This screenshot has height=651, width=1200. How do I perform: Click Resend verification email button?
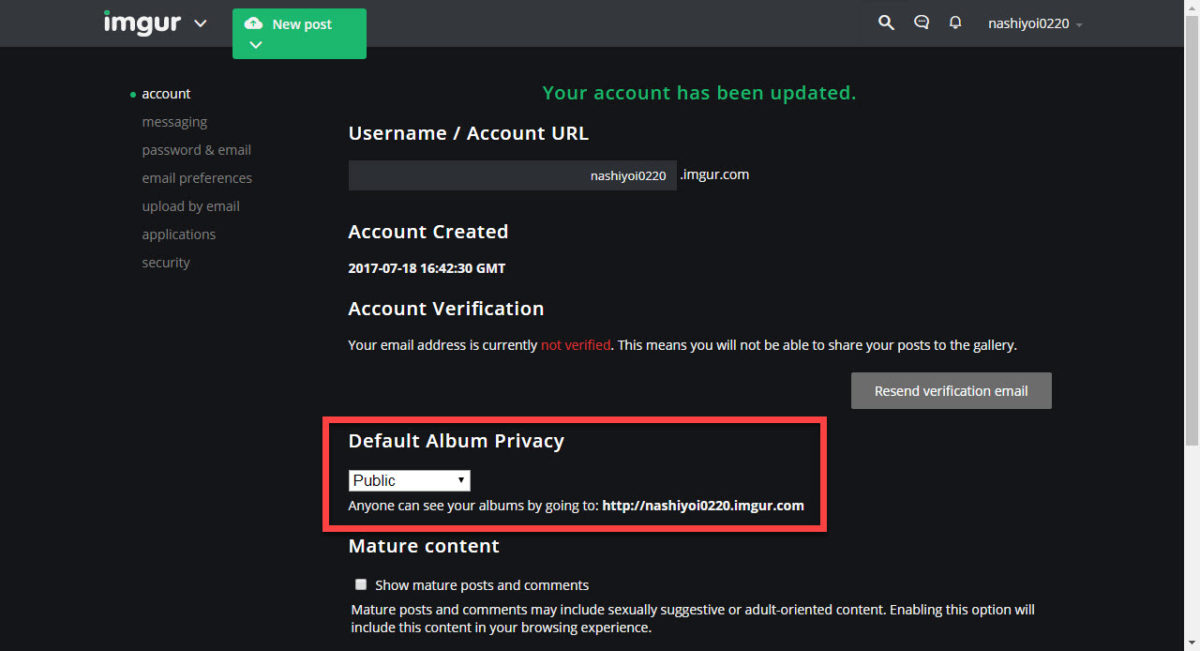tap(951, 391)
